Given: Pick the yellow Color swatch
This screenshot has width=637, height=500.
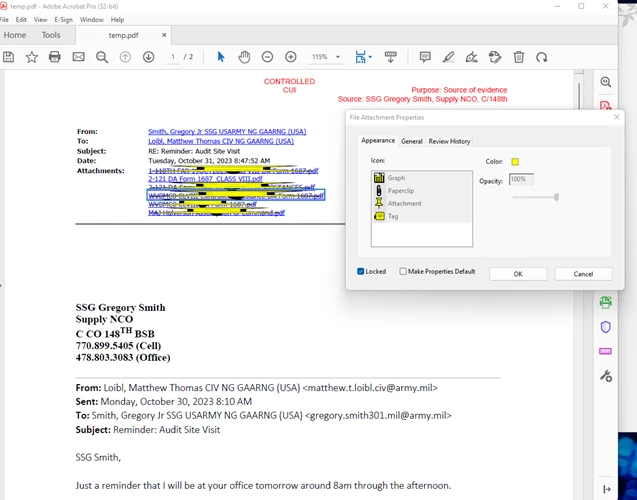Looking at the screenshot, I should tap(515, 162).
